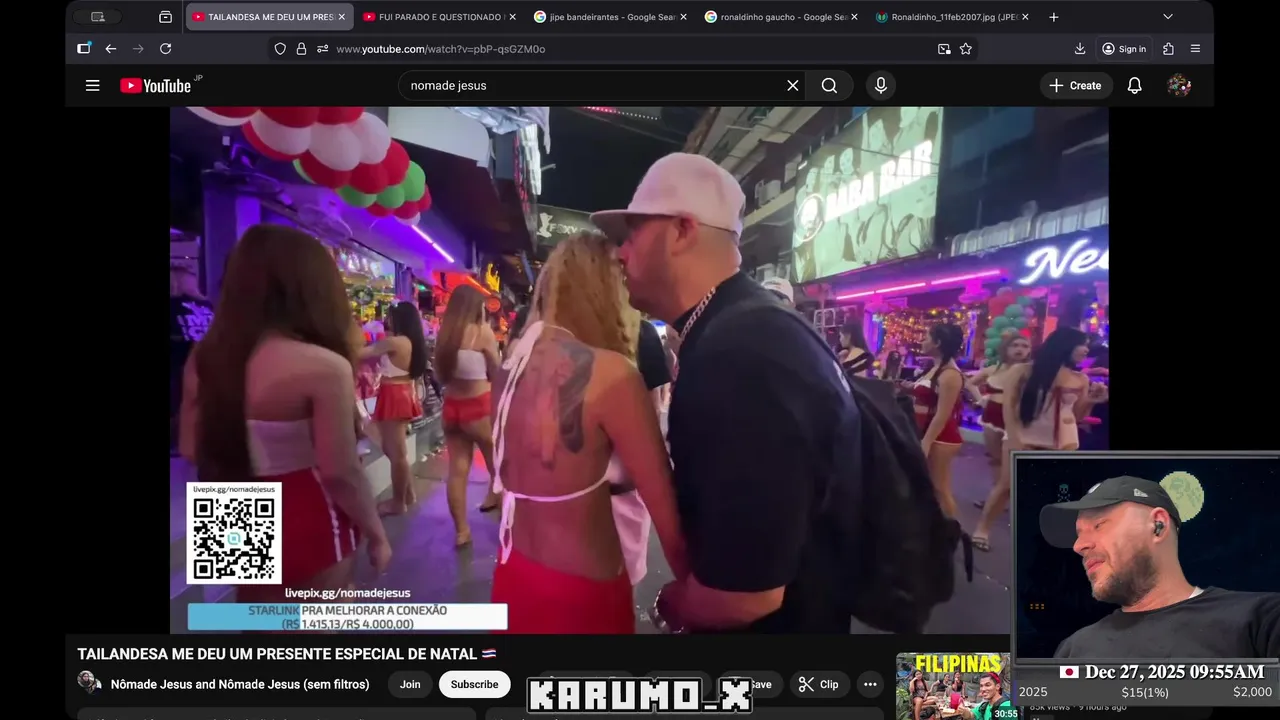Toggle the browser sidebar icon
1280x720 pixels.
[x=84, y=49]
